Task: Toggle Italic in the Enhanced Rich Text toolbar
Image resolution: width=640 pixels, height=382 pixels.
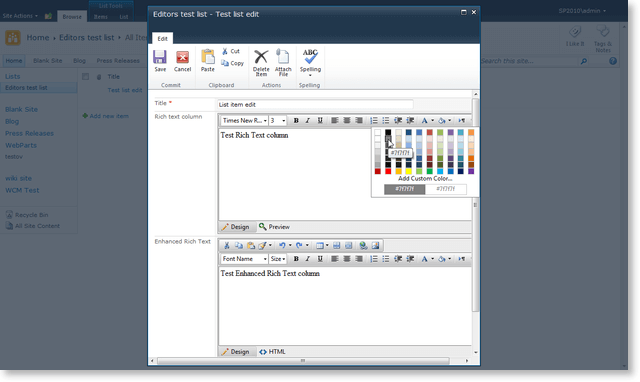Action: coord(308,259)
